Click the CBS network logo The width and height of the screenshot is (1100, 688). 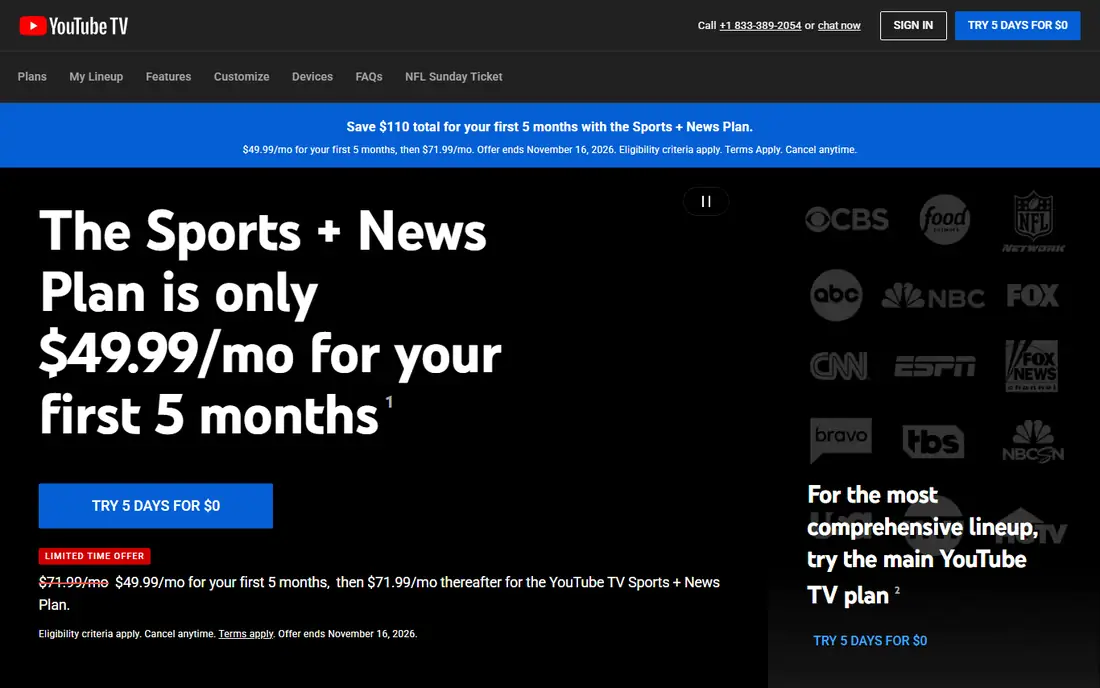point(847,220)
